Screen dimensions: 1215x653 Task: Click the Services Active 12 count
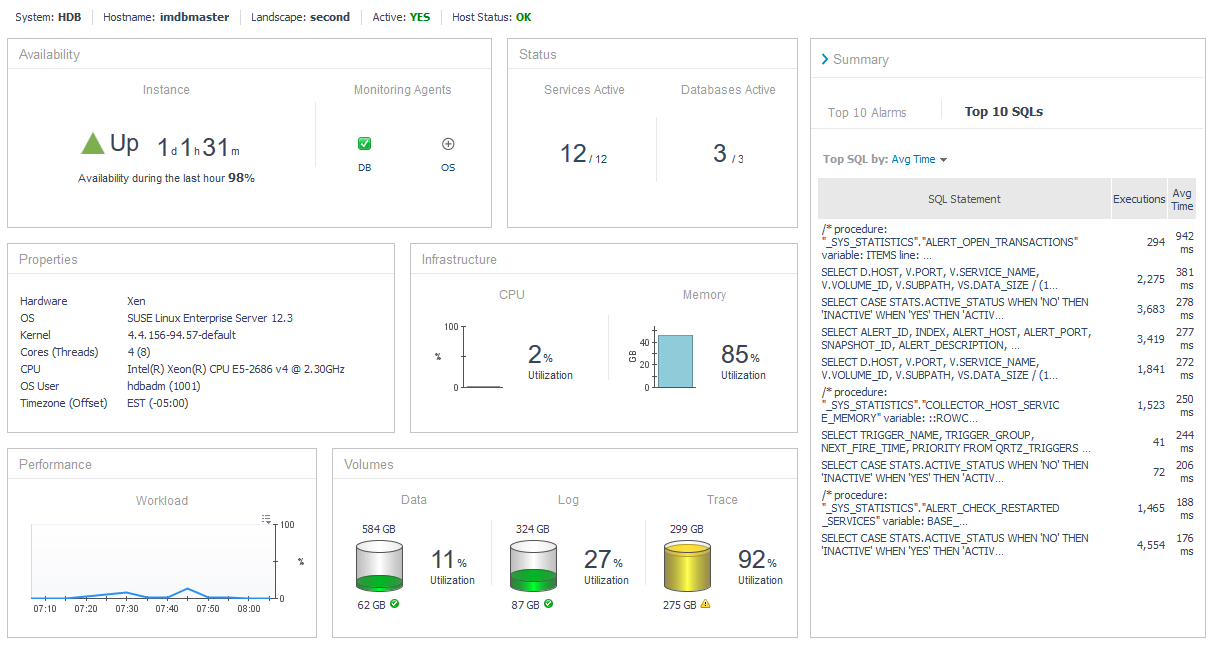tap(573, 154)
